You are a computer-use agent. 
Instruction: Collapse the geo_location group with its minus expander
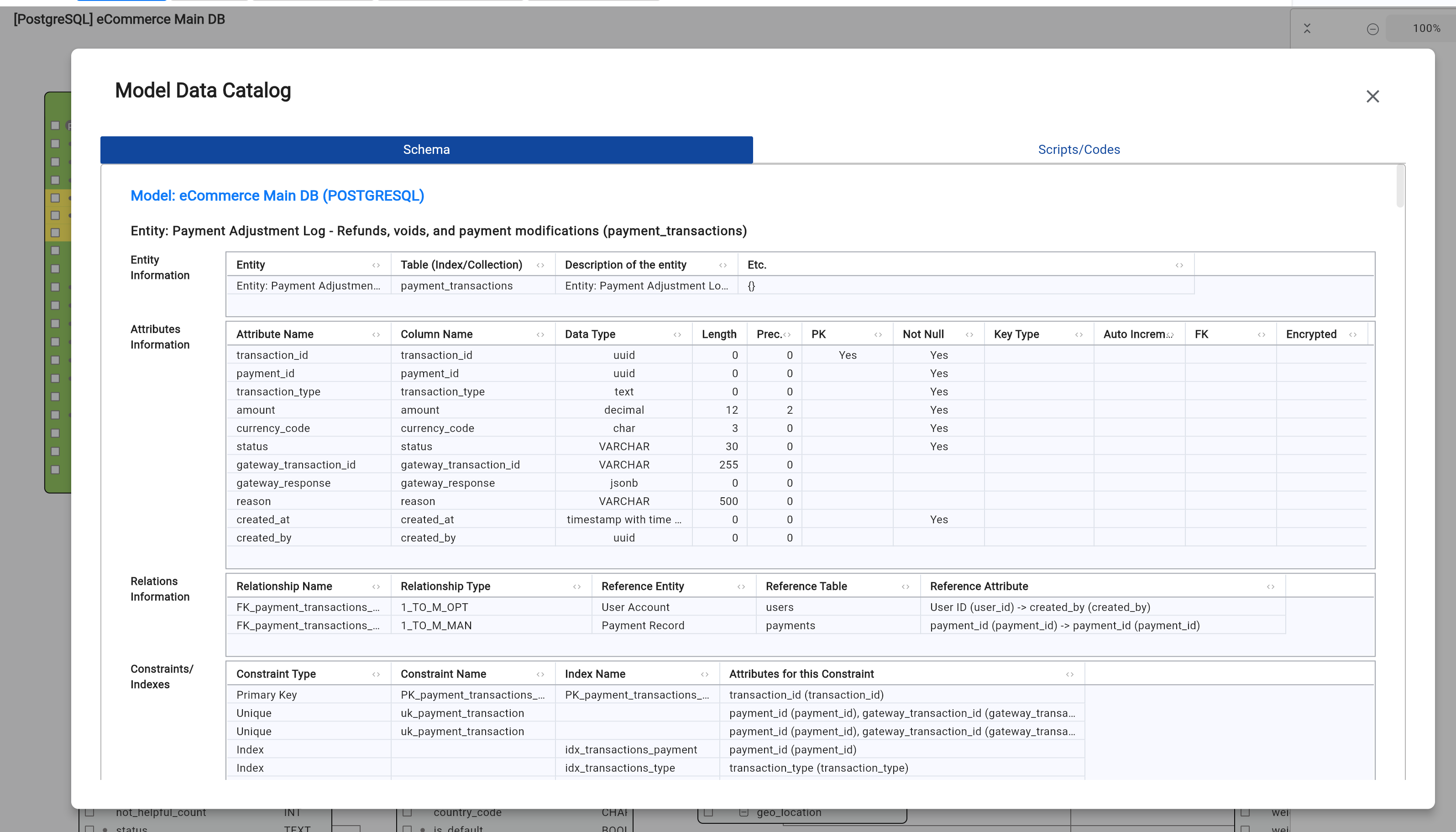point(744,811)
